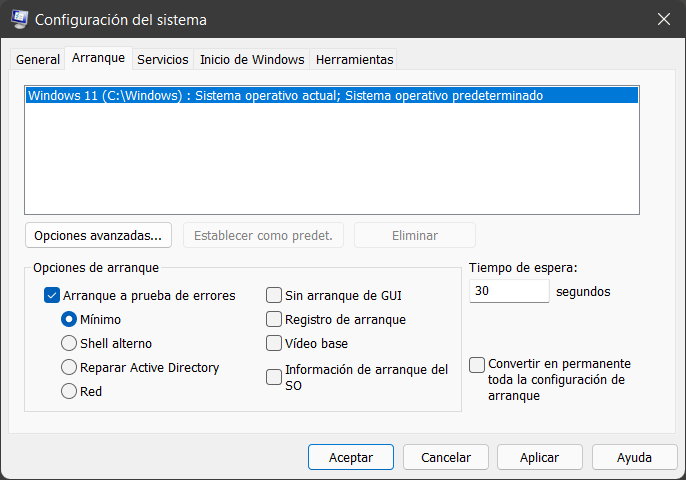Screen dimensions: 686x480
Task: Go to the Herramientas tab
Action: (x=354, y=59)
